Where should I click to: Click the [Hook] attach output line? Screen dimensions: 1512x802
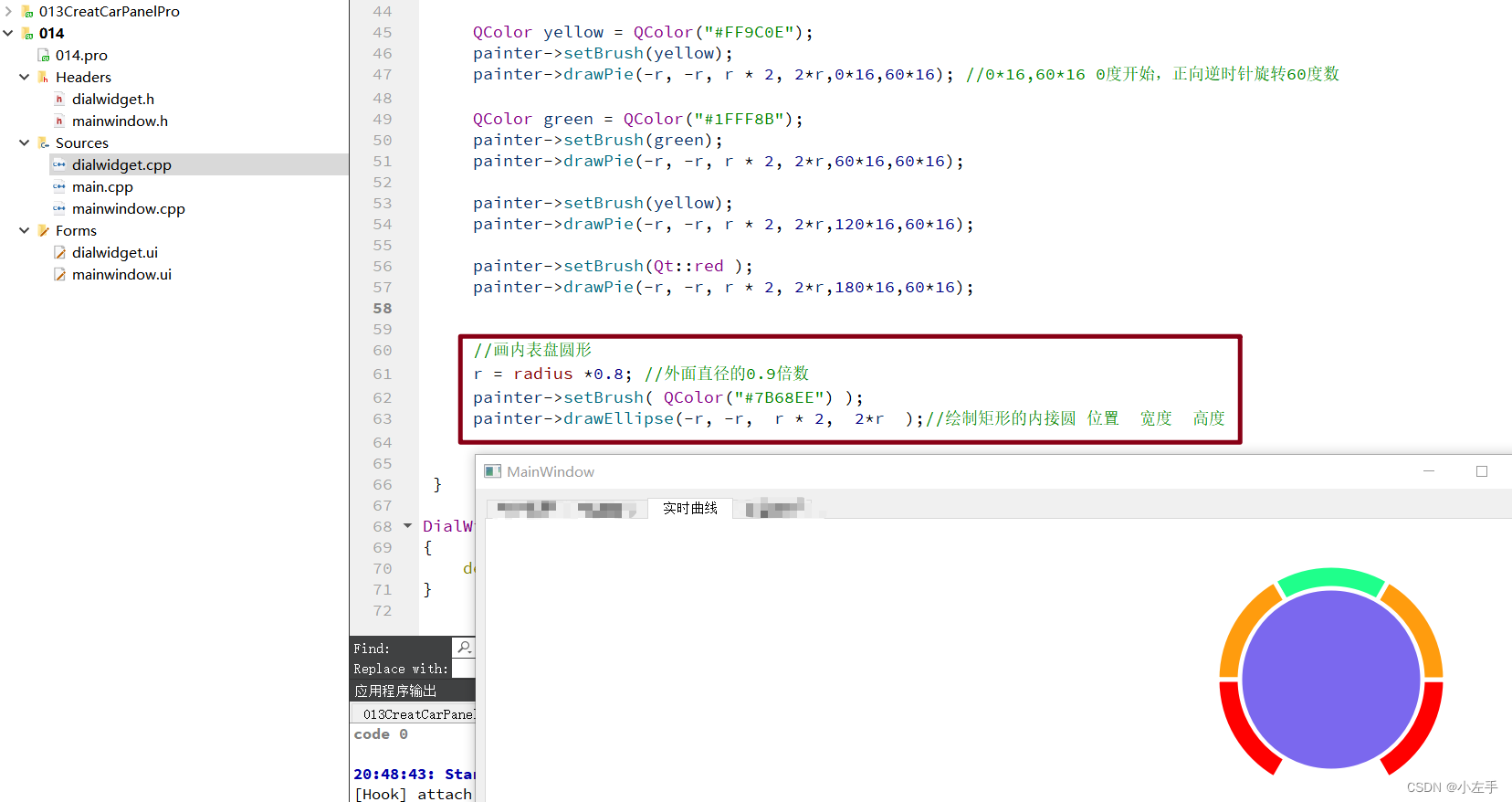[x=413, y=794]
